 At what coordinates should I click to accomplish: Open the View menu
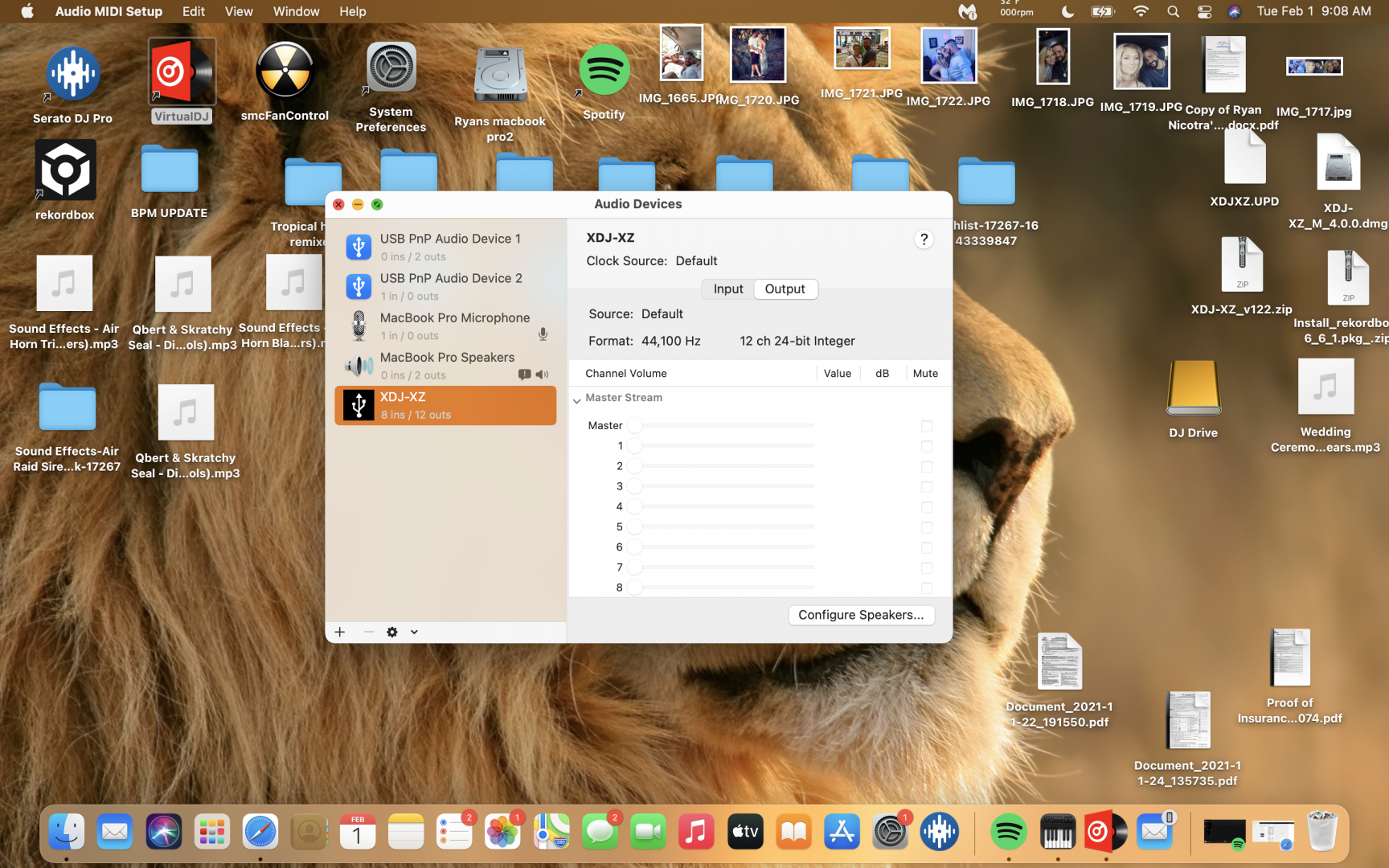click(239, 11)
